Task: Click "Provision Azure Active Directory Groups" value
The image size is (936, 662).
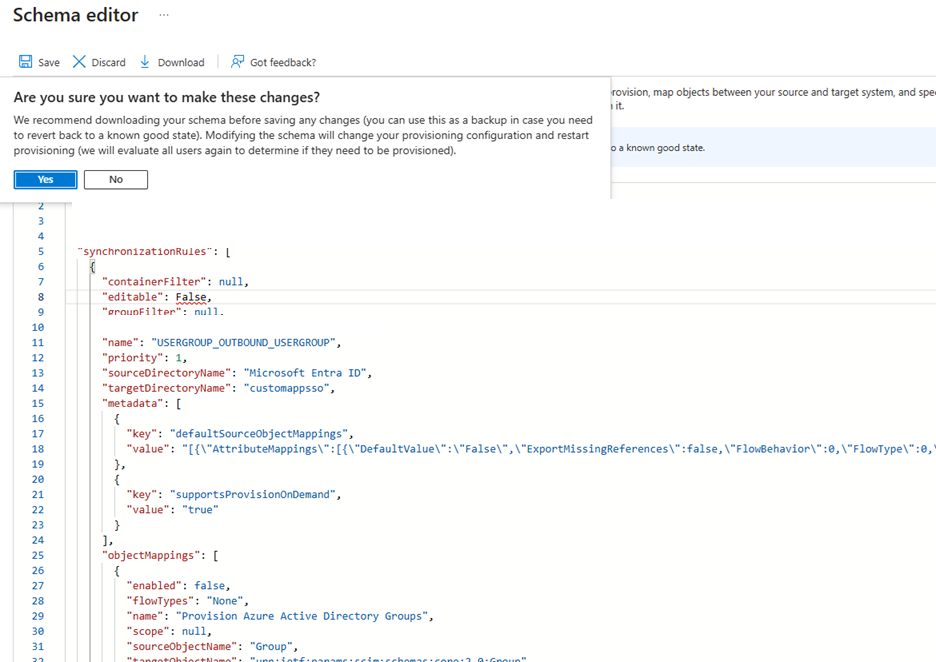Action: click(301, 616)
